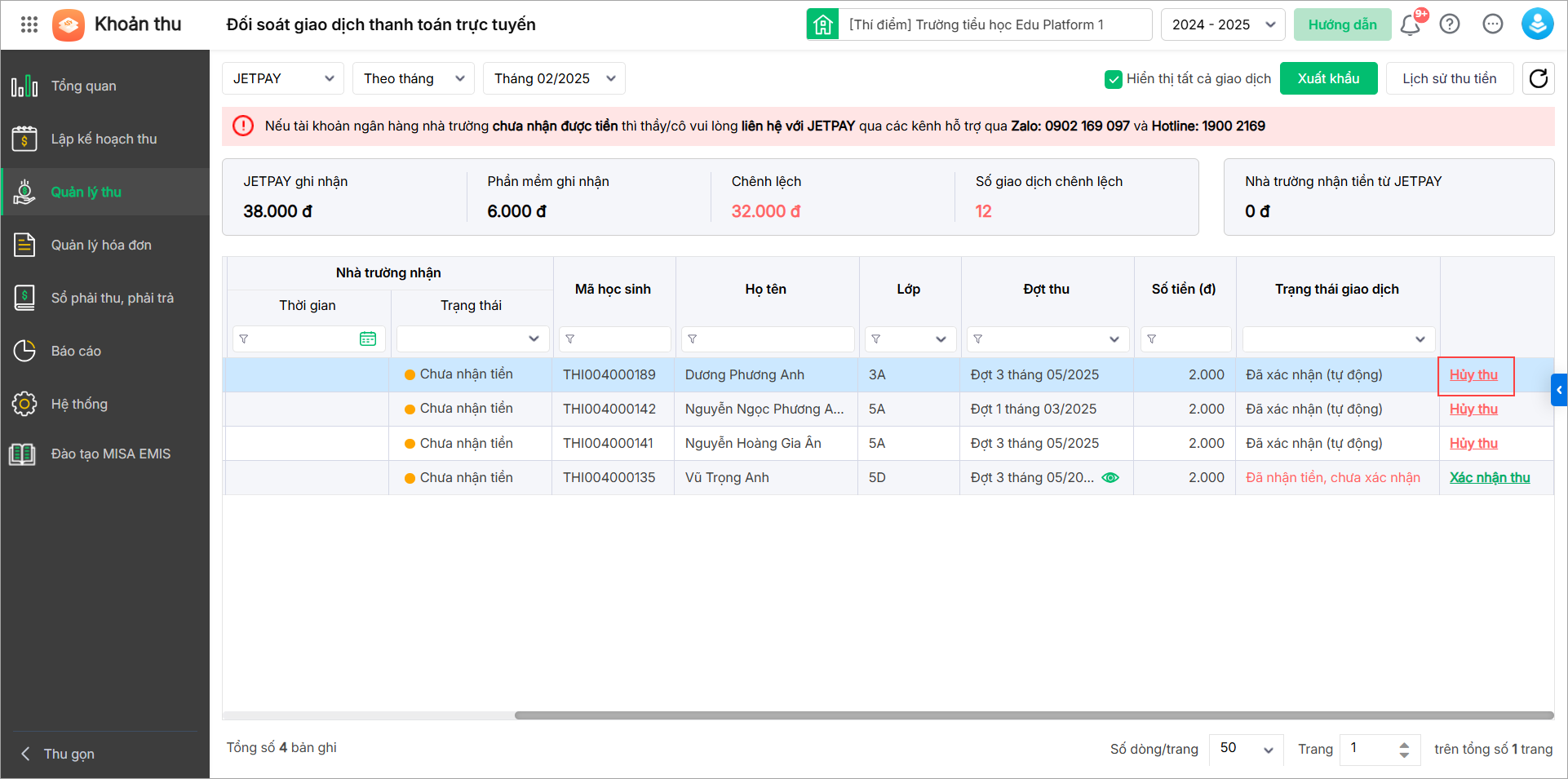Image resolution: width=1568 pixels, height=779 pixels.
Task: Open the 2024 - 2025 school year dropdown
Action: tap(1222, 24)
